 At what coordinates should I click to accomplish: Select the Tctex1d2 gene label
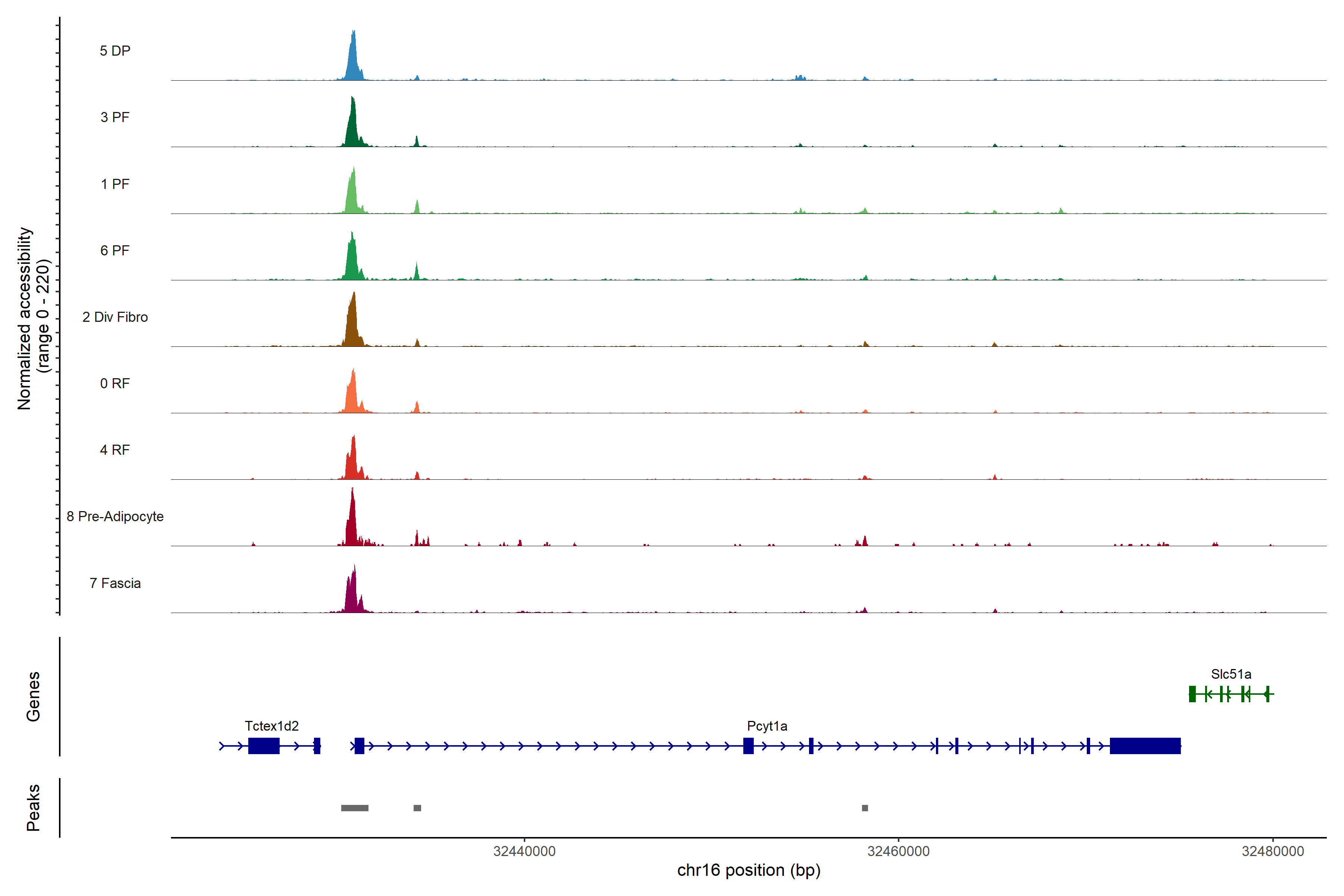click(x=271, y=726)
